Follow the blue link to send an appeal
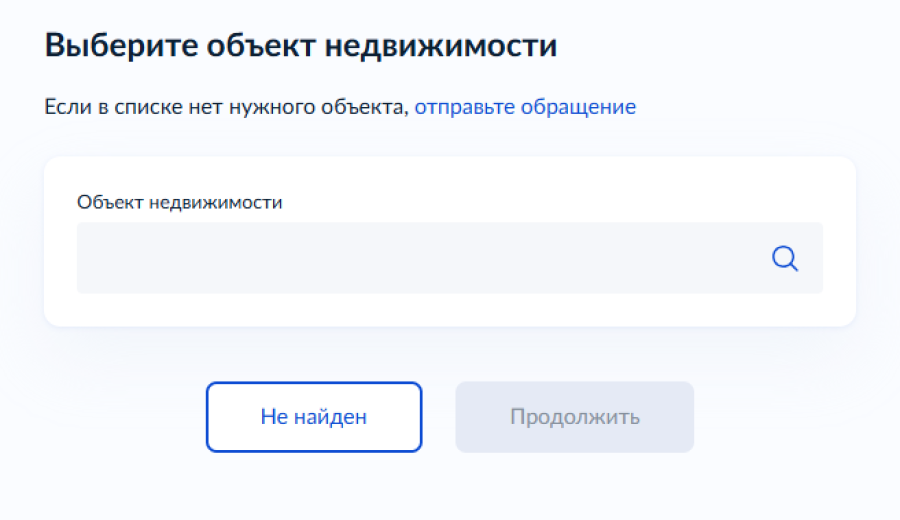 [525, 107]
